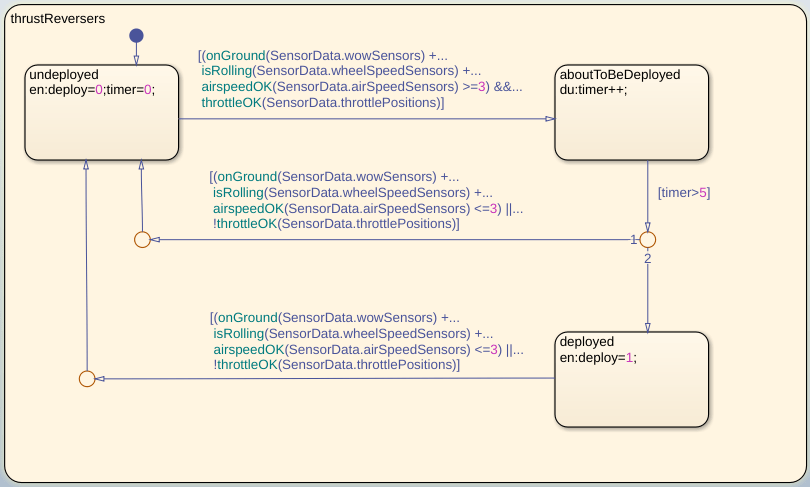Click the middle transition condition label
This screenshot has height=487, width=810.
pyautogui.click(x=366, y=200)
